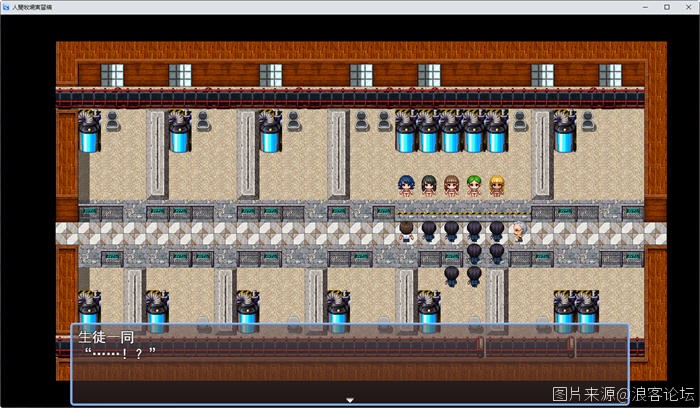Viewport: 700px width, 408px height.
Task: Click the watermark text 浪客论坛
Action: point(660,395)
